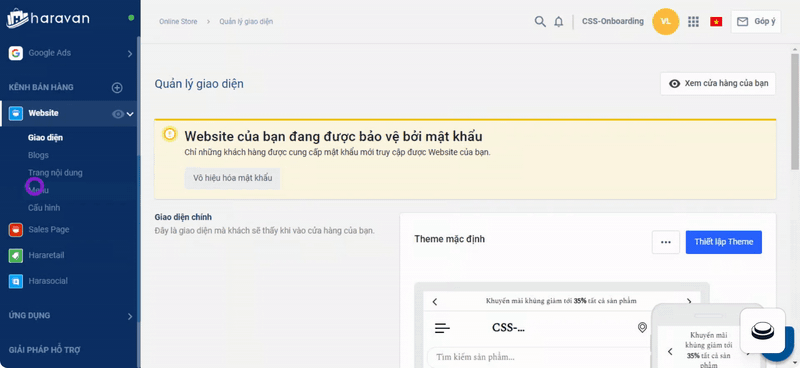Click the Vietnam flag language icon
This screenshot has height=368, width=800.
tap(716, 22)
